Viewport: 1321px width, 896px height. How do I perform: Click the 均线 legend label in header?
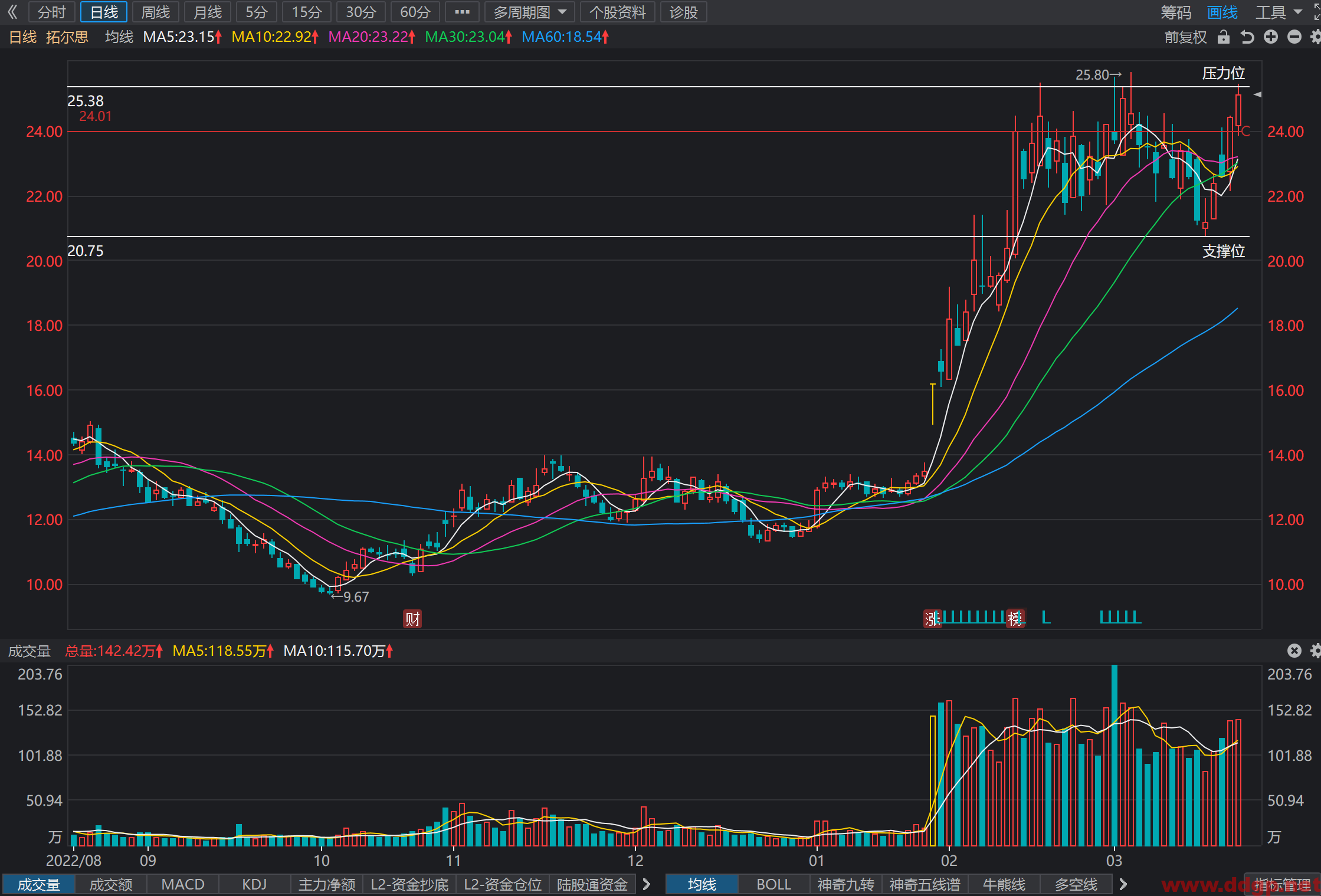coord(119,37)
